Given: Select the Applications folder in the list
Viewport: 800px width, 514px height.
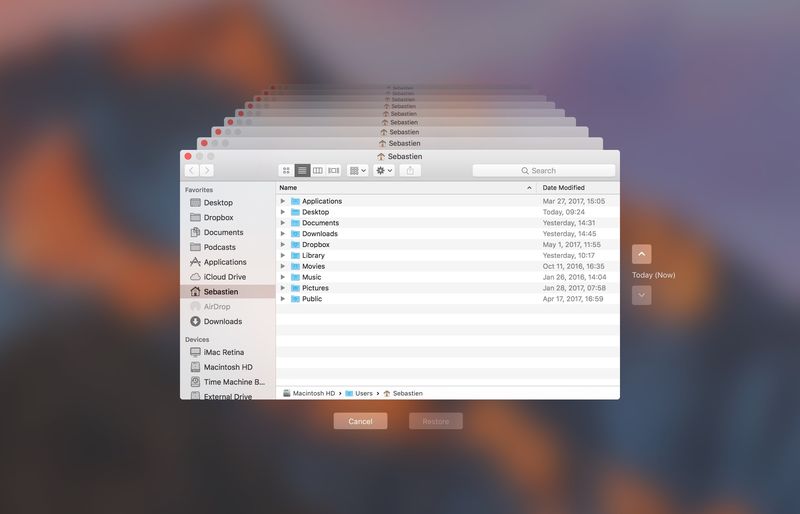Looking at the screenshot, I should click(448, 201).
